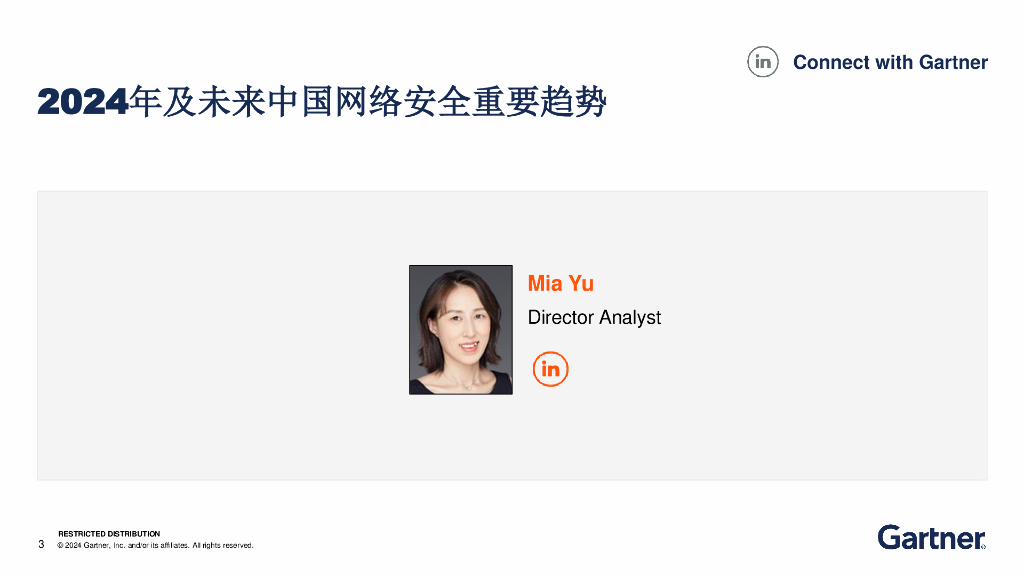Click the orange Mia Yu name
This screenshot has height=576, width=1024.
[x=560, y=283]
